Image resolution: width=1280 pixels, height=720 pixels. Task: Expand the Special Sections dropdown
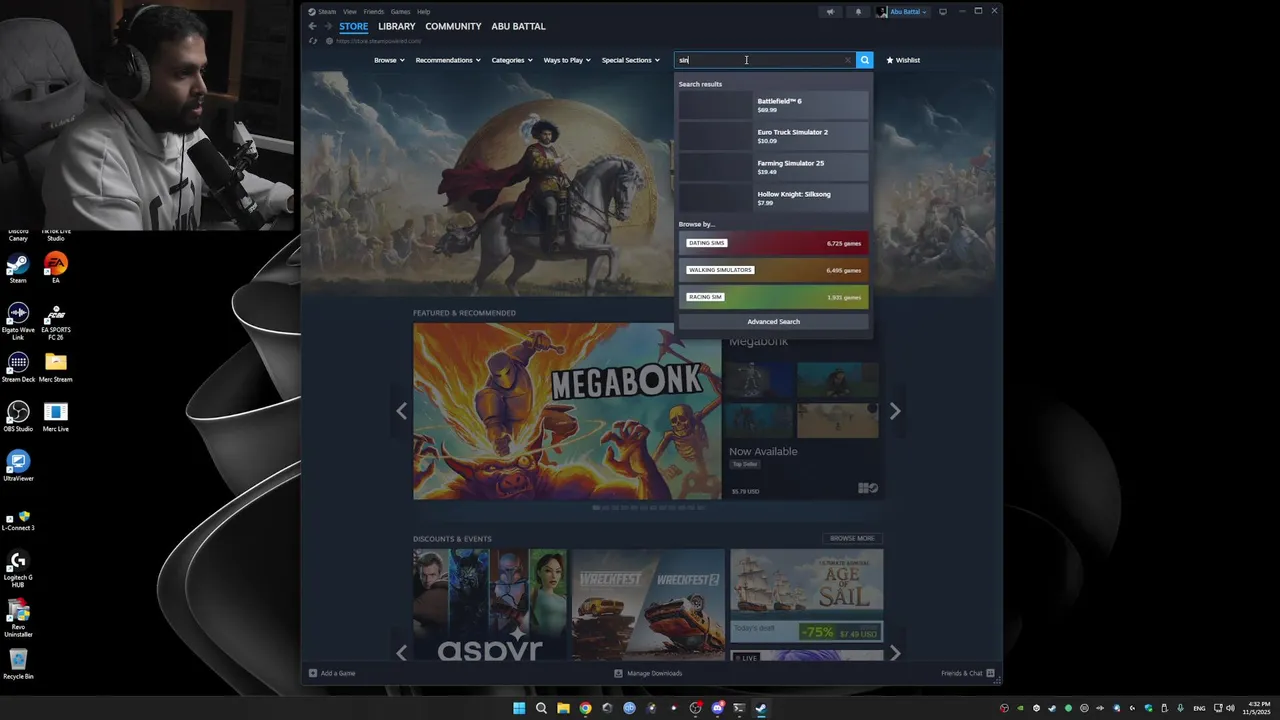630,60
